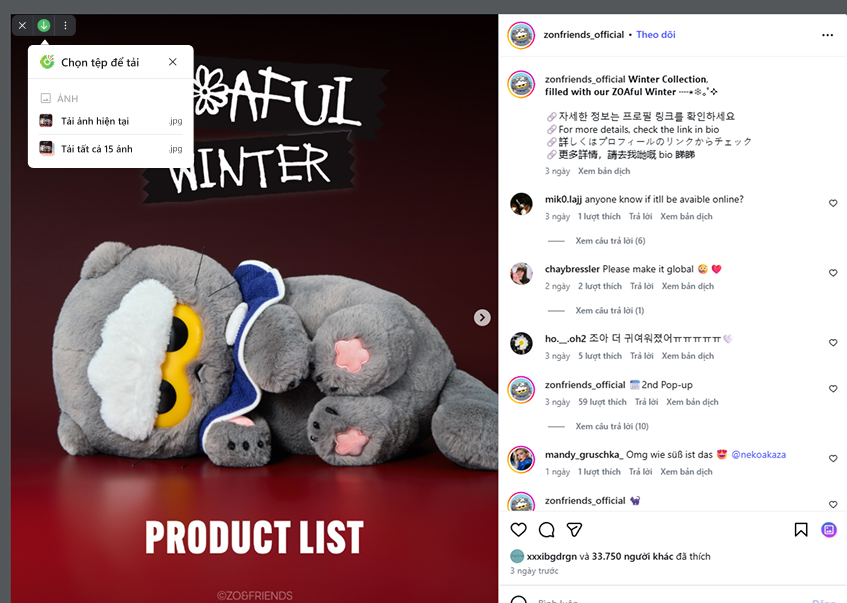Open comments with the speech bubble icon
Image resolution: width=847 pixels, height=603 pixels.
[547, 530]
